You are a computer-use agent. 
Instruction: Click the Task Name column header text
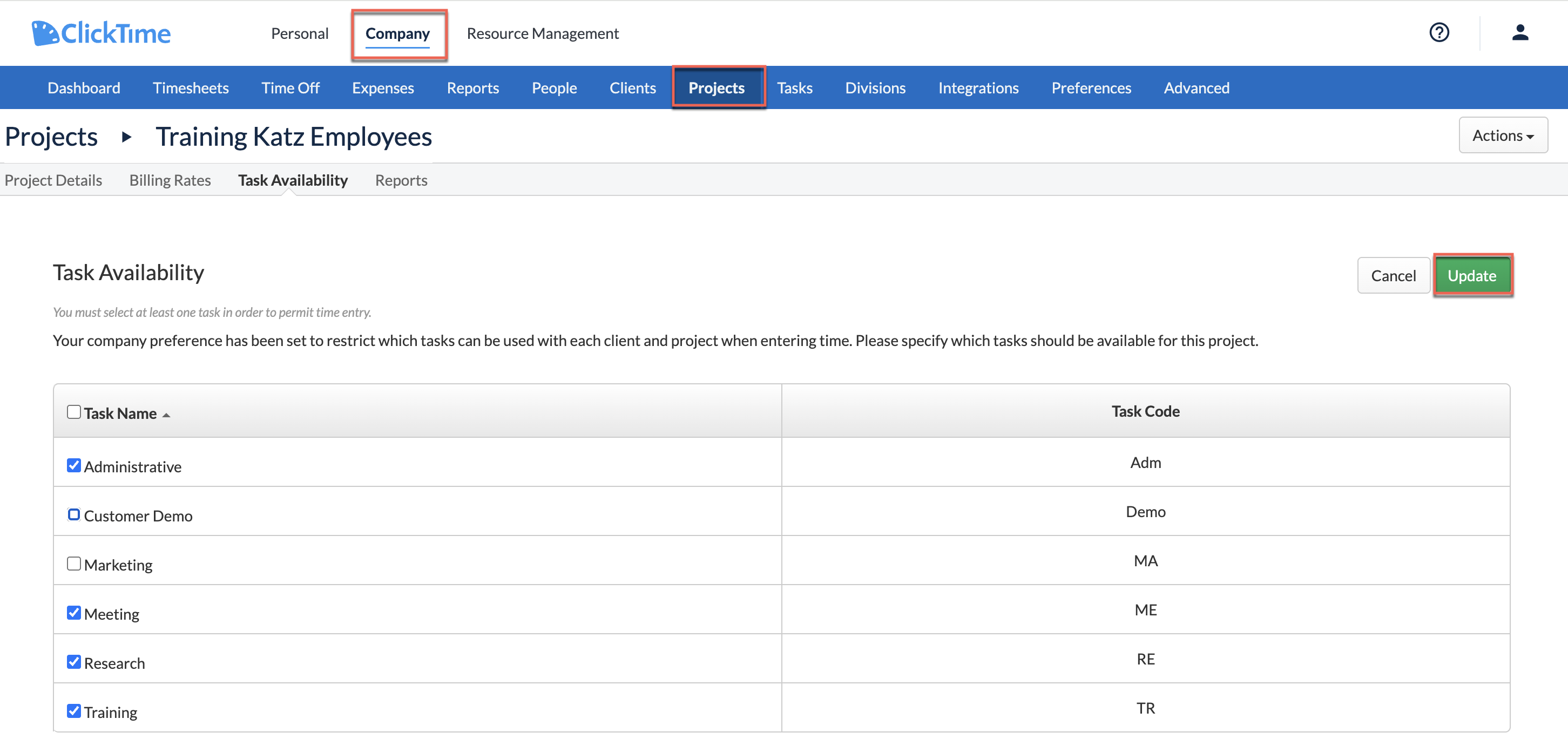(120, 413)
